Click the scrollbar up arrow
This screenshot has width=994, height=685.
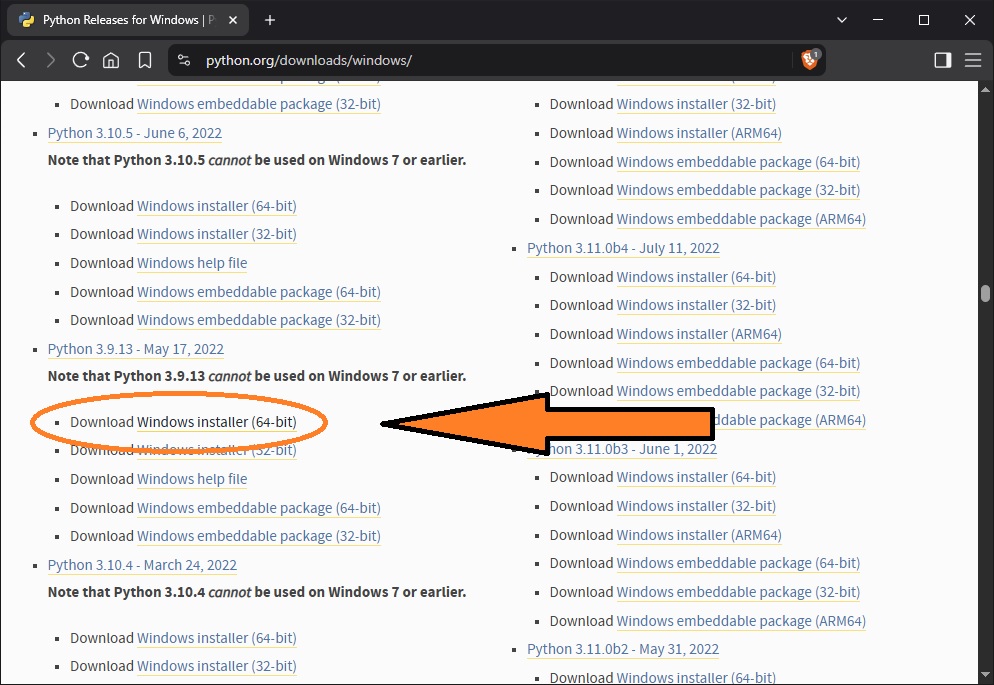pos(985,89)
